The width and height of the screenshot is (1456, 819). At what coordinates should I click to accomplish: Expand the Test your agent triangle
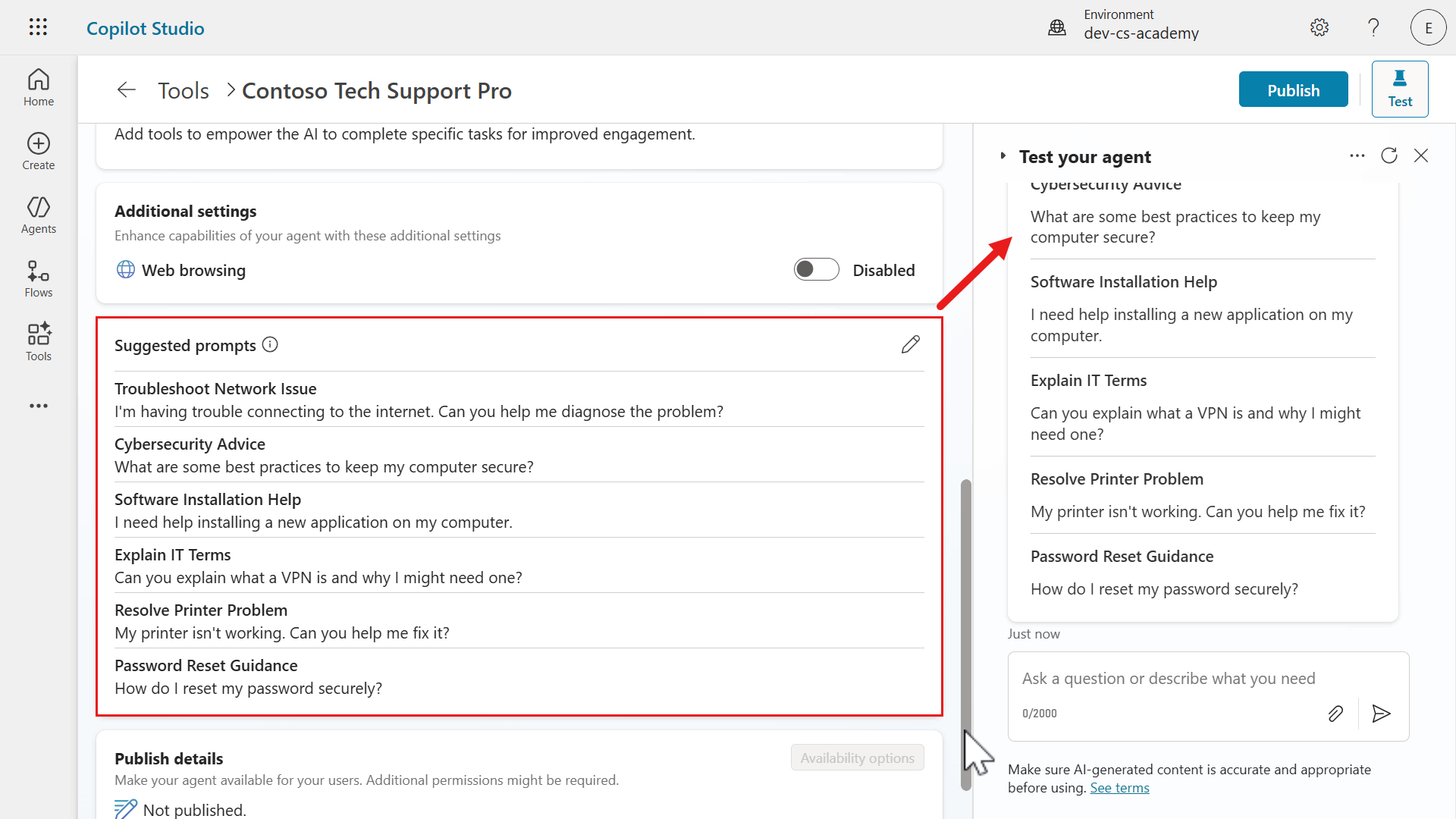1003,156
